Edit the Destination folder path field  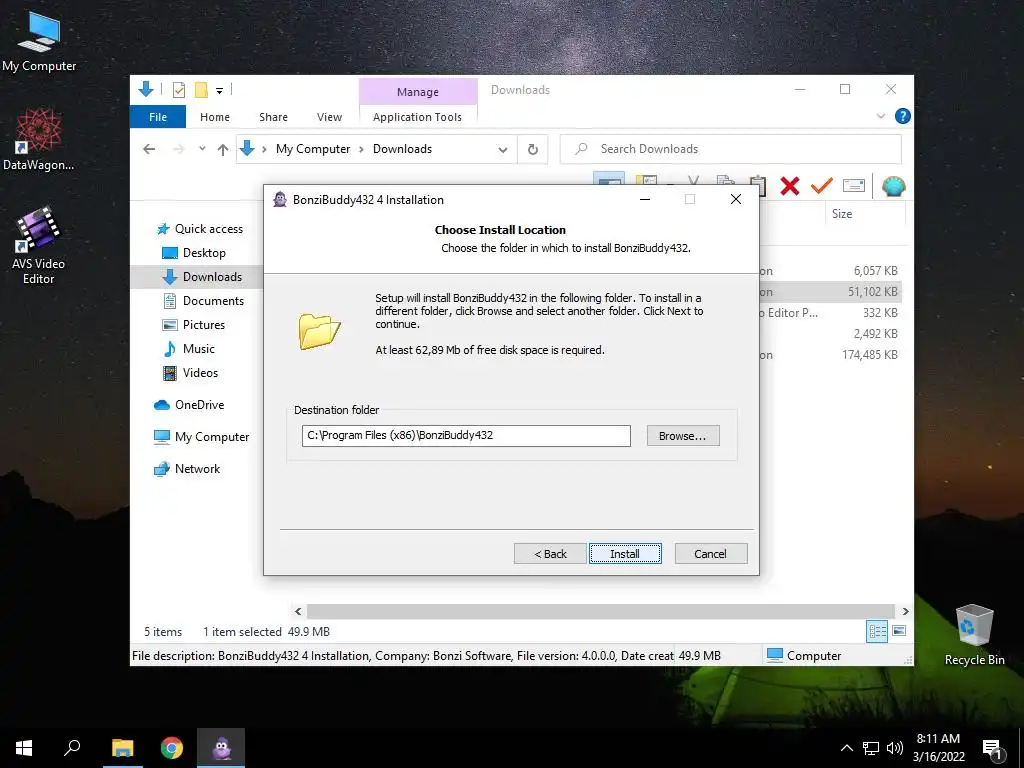[x=466, y=436]
